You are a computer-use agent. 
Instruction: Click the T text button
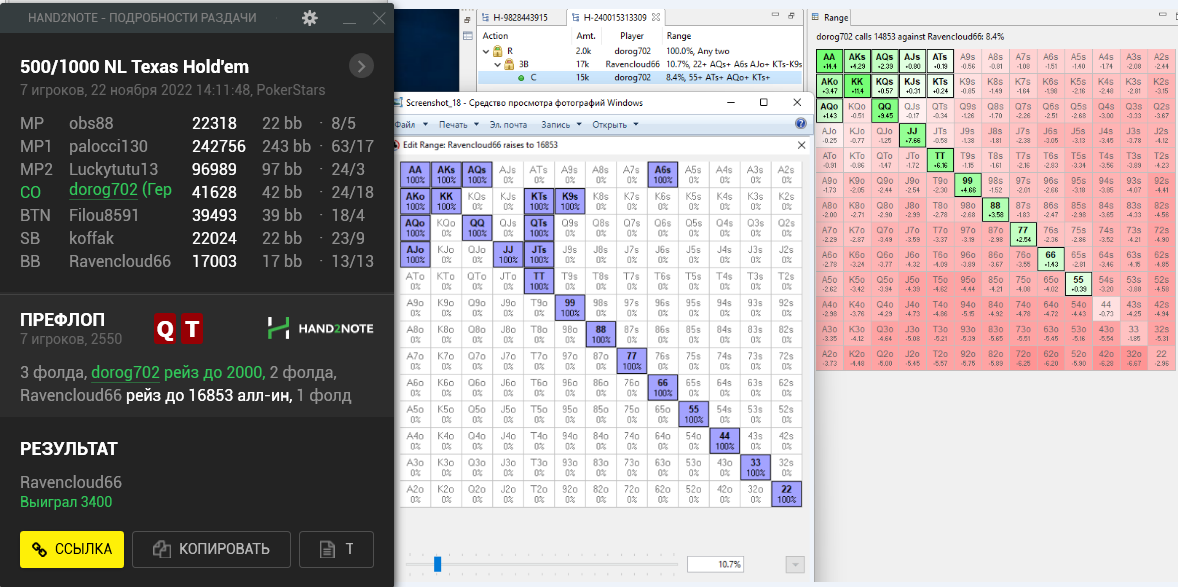(x=336, y=549)
